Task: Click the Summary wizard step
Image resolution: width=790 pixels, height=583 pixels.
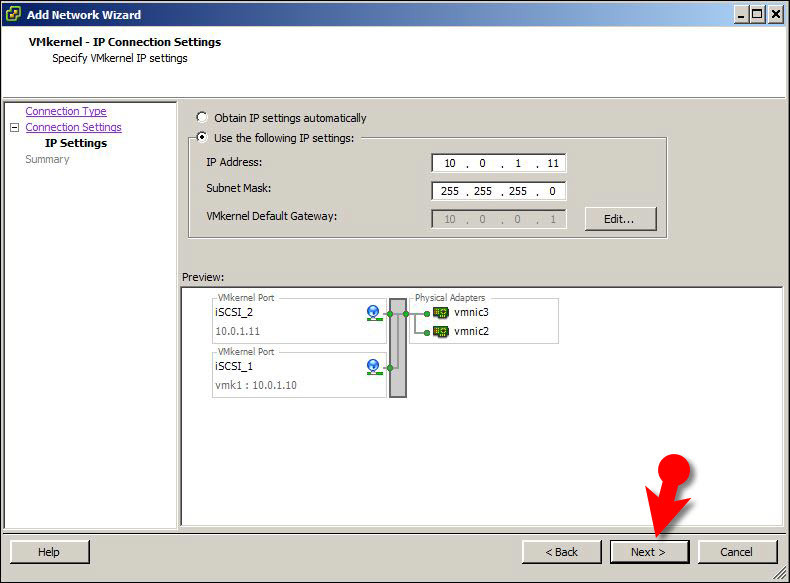Action: pyautogui.click(x=47, y=159)
